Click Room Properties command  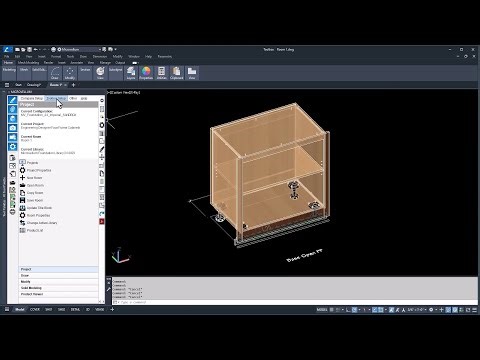tap(38, 215)
